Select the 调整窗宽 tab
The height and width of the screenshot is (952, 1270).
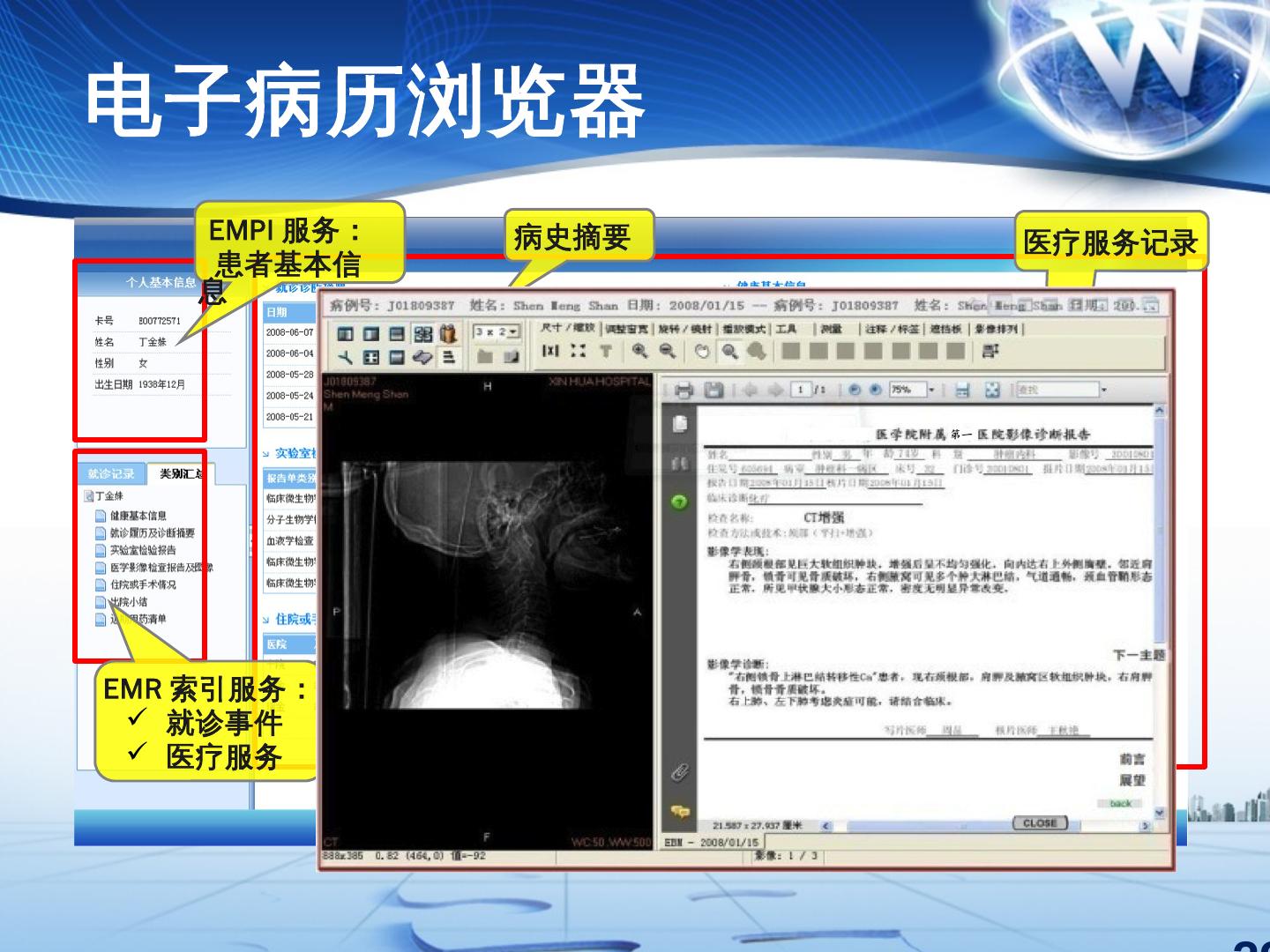pos(627,329)
